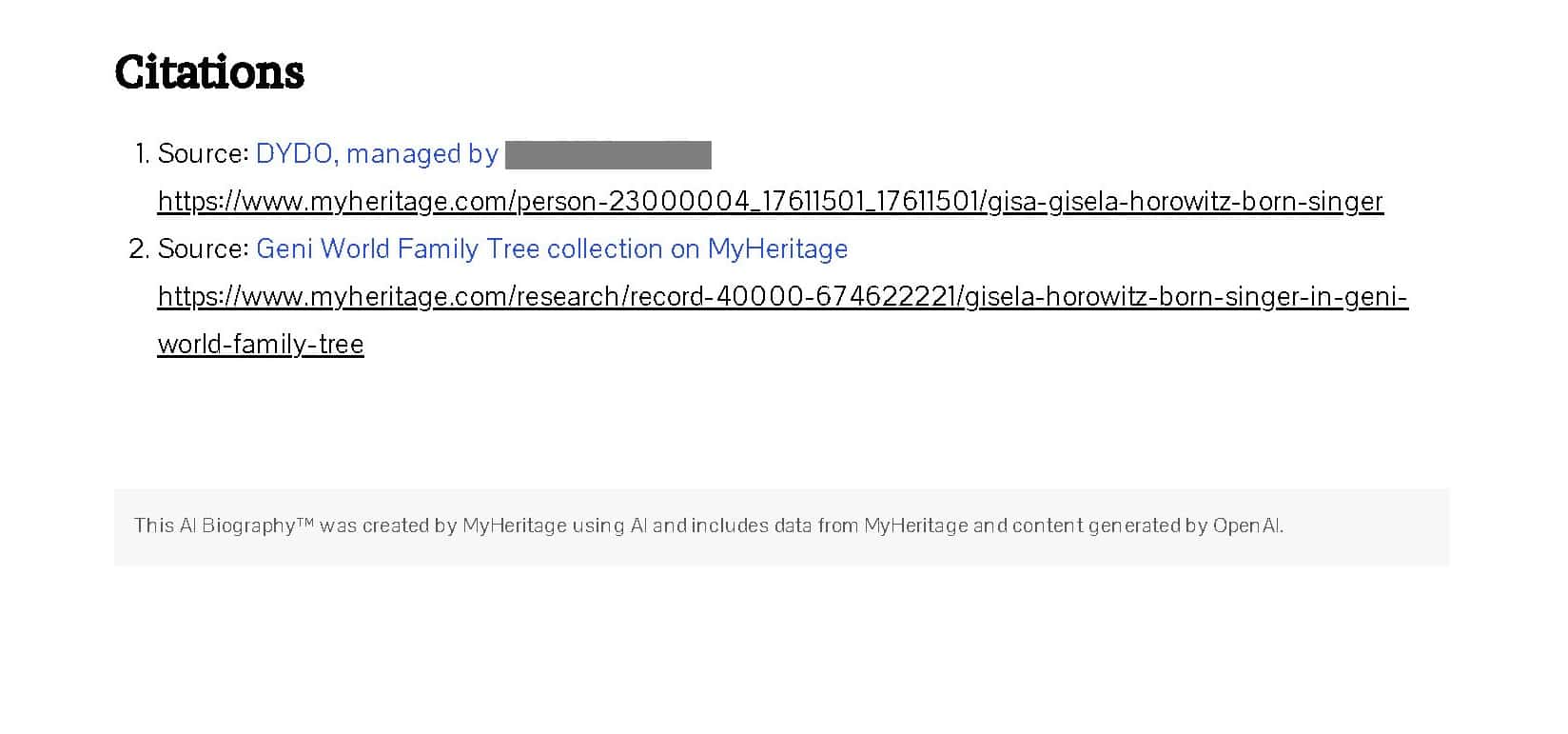
Task: Click 'OpenAI' in the footer disclaimer
Action: tap(1246, 526)
